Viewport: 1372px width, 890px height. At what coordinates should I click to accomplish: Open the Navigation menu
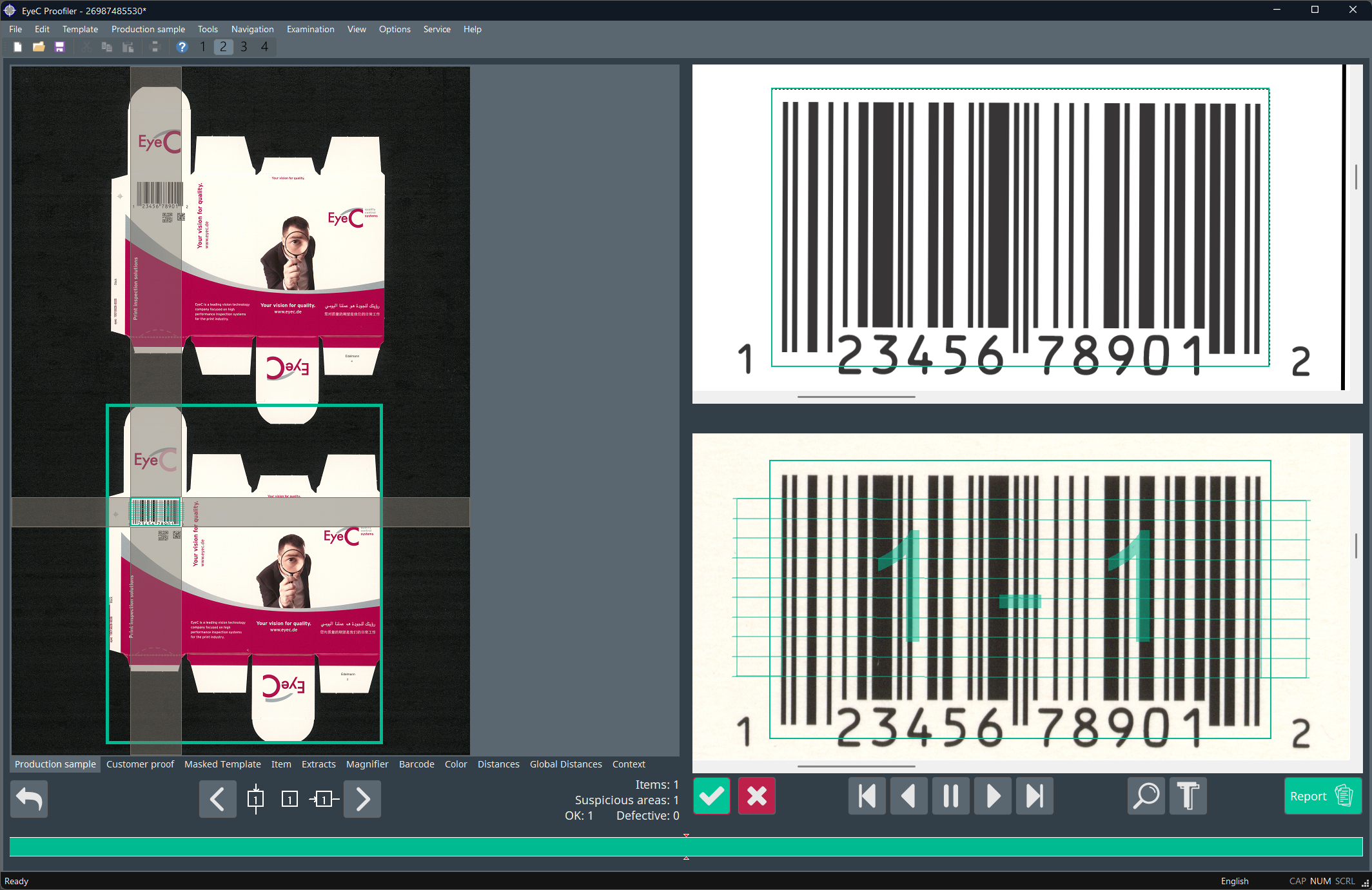[x=253, y=29]
